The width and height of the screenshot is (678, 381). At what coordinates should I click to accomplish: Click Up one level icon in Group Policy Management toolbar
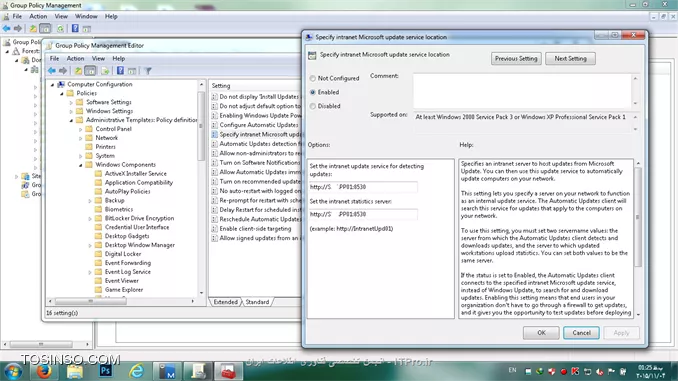(x=33, y=29)
